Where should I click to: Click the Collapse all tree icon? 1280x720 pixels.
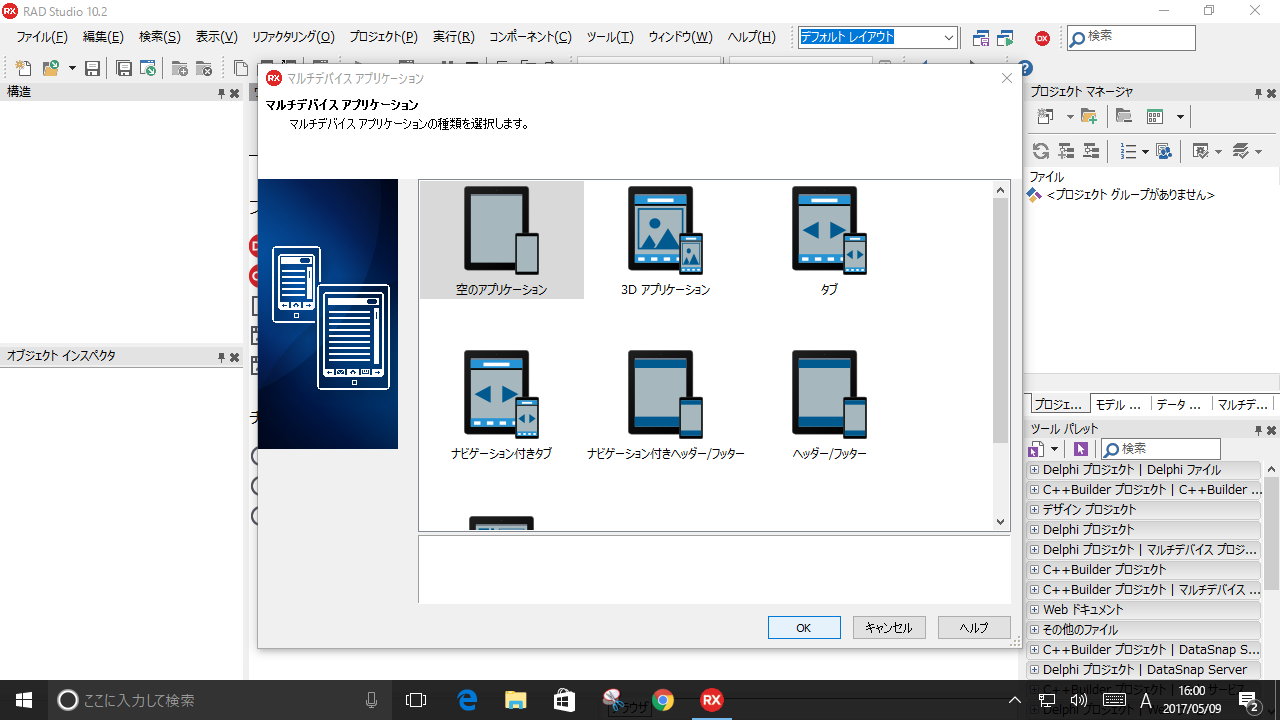pyautogui.click(x=1091, y=151)
